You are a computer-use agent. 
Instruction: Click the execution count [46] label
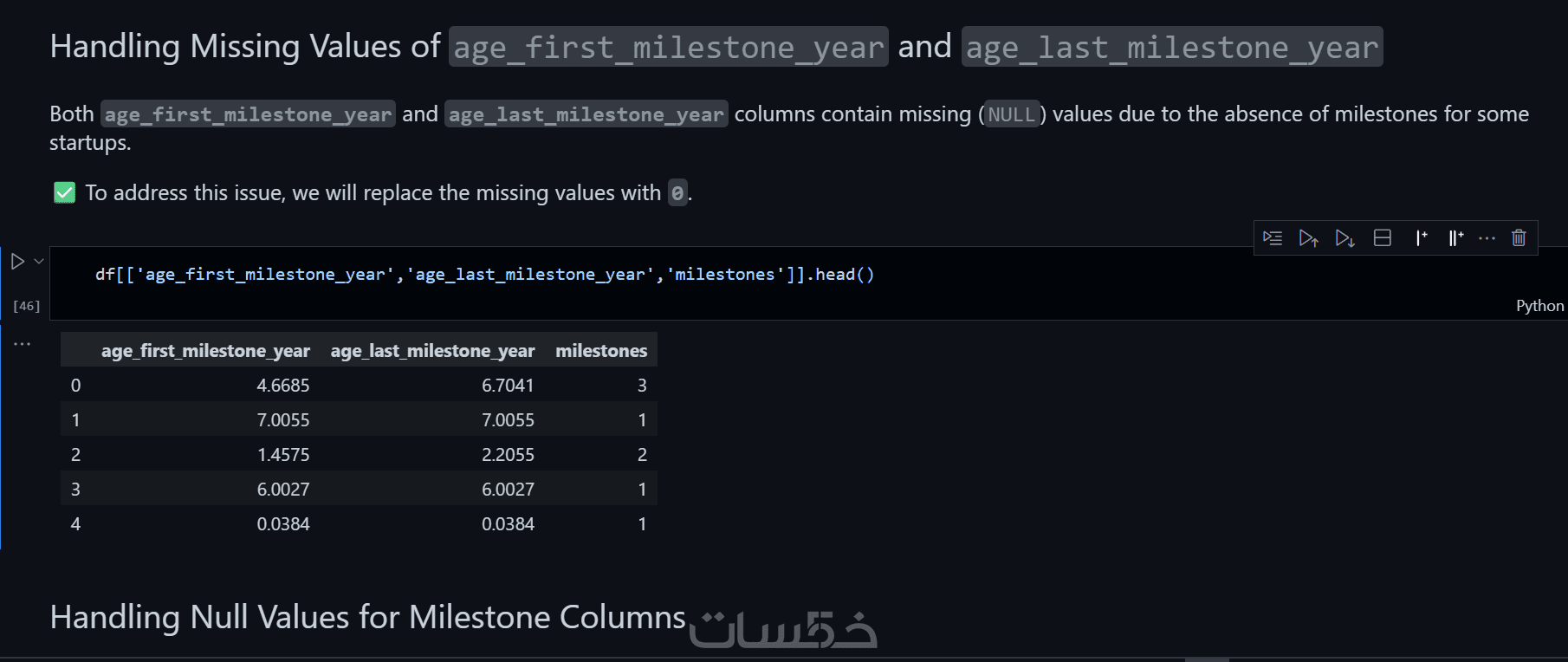[27, 306]
